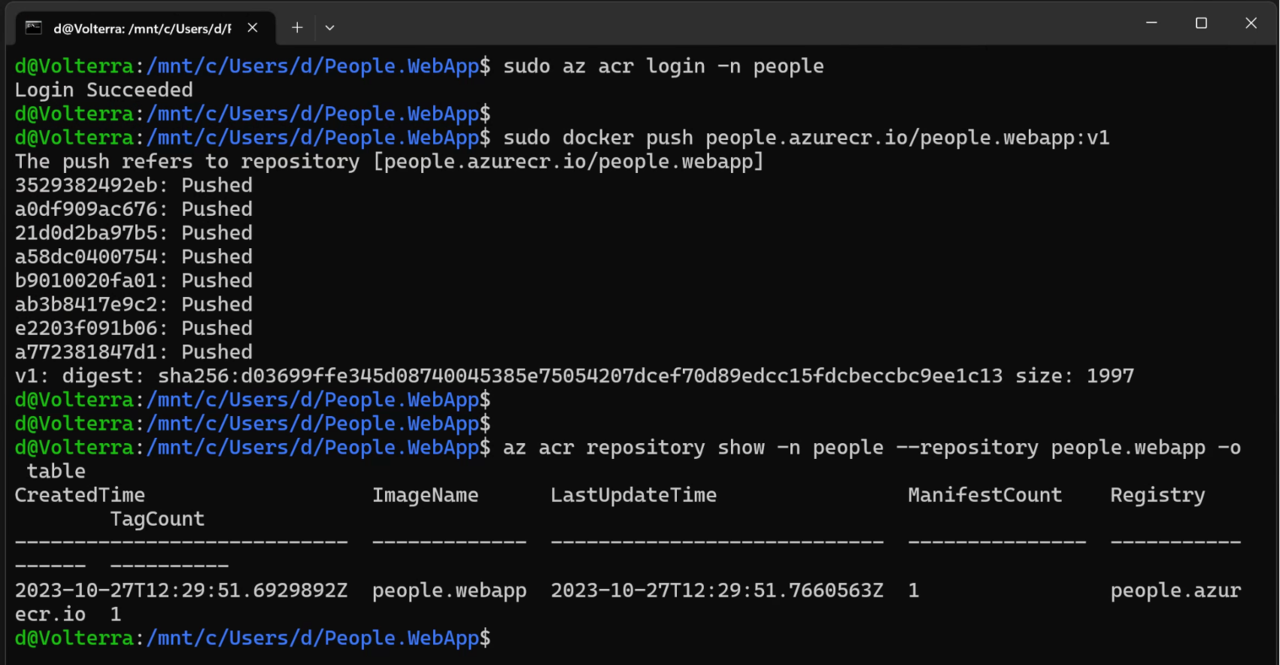Viewport: 1280px width, 665px height.
Task: Open a new terminal tab with the plus button
Action: pyautogui.click(x=296, y=28)
